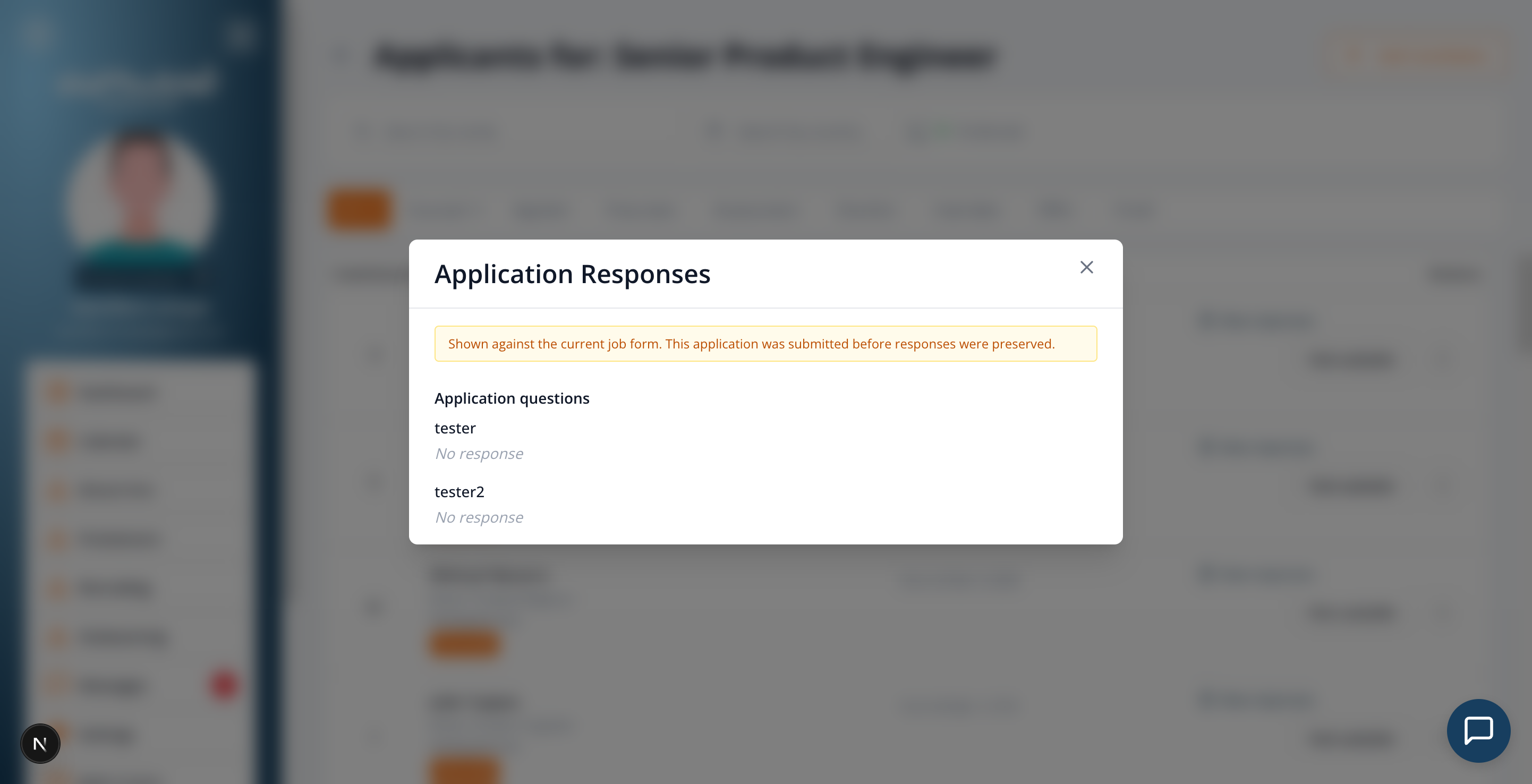1532x784 pixels.
Task: Click the blurred orange tag below the dialog
Action: [465, 644]
